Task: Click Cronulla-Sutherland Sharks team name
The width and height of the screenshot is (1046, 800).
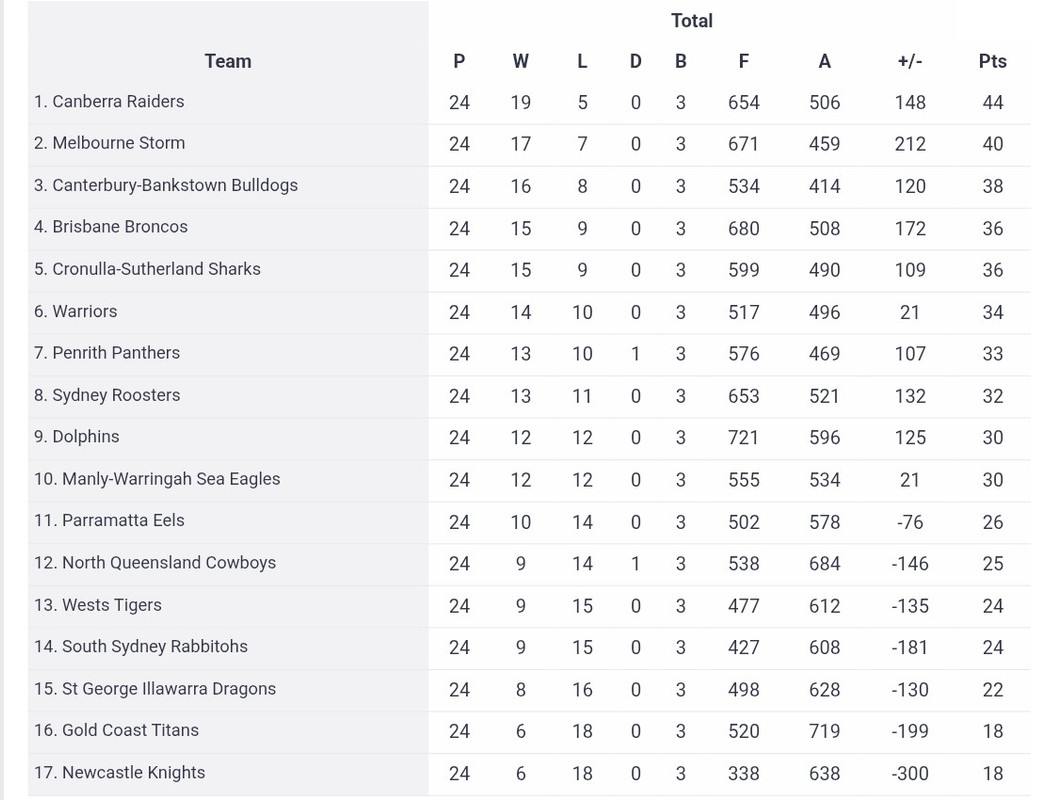Action: (156, 269)
